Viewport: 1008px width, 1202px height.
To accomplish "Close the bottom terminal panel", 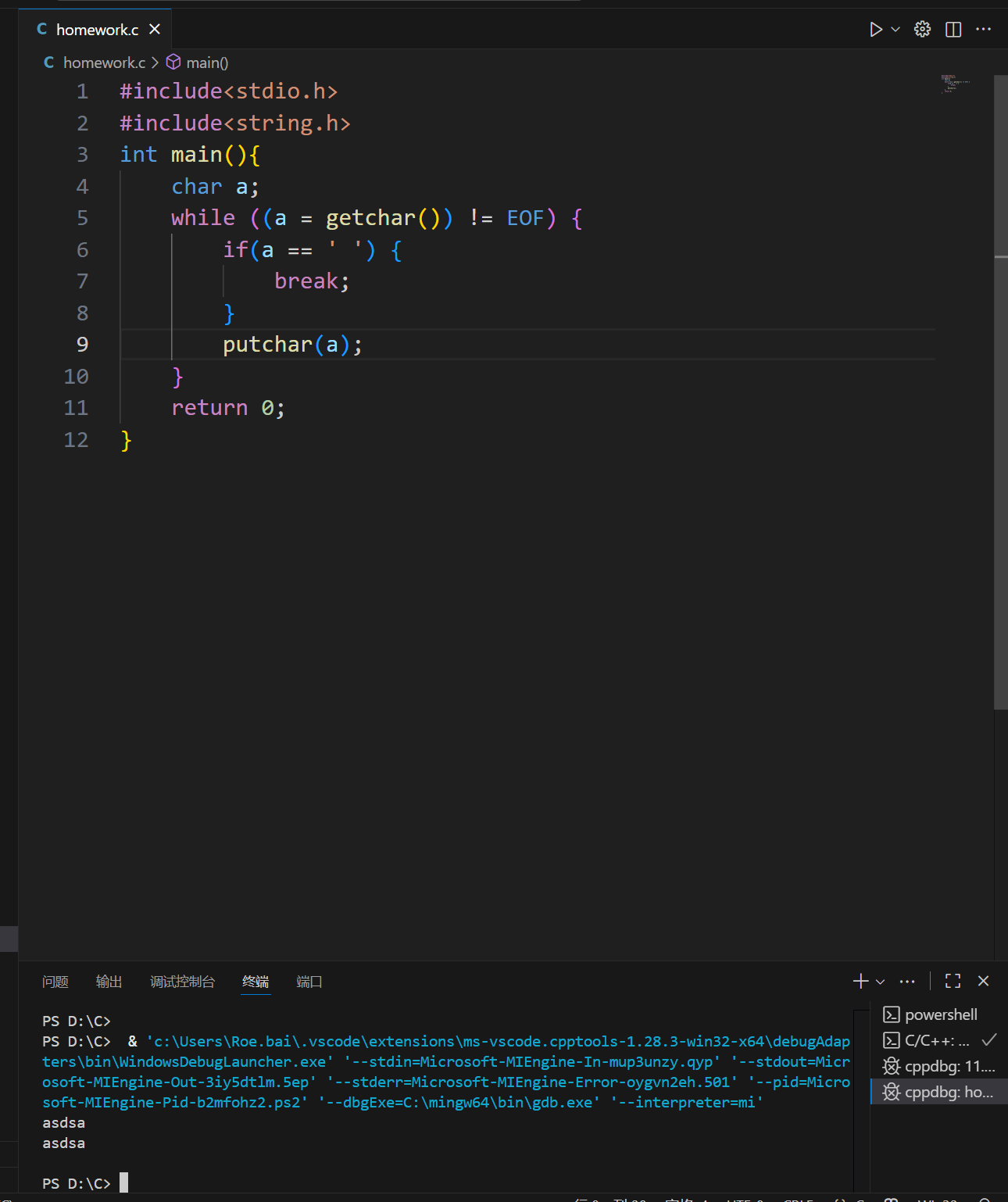I will (984, 981).
